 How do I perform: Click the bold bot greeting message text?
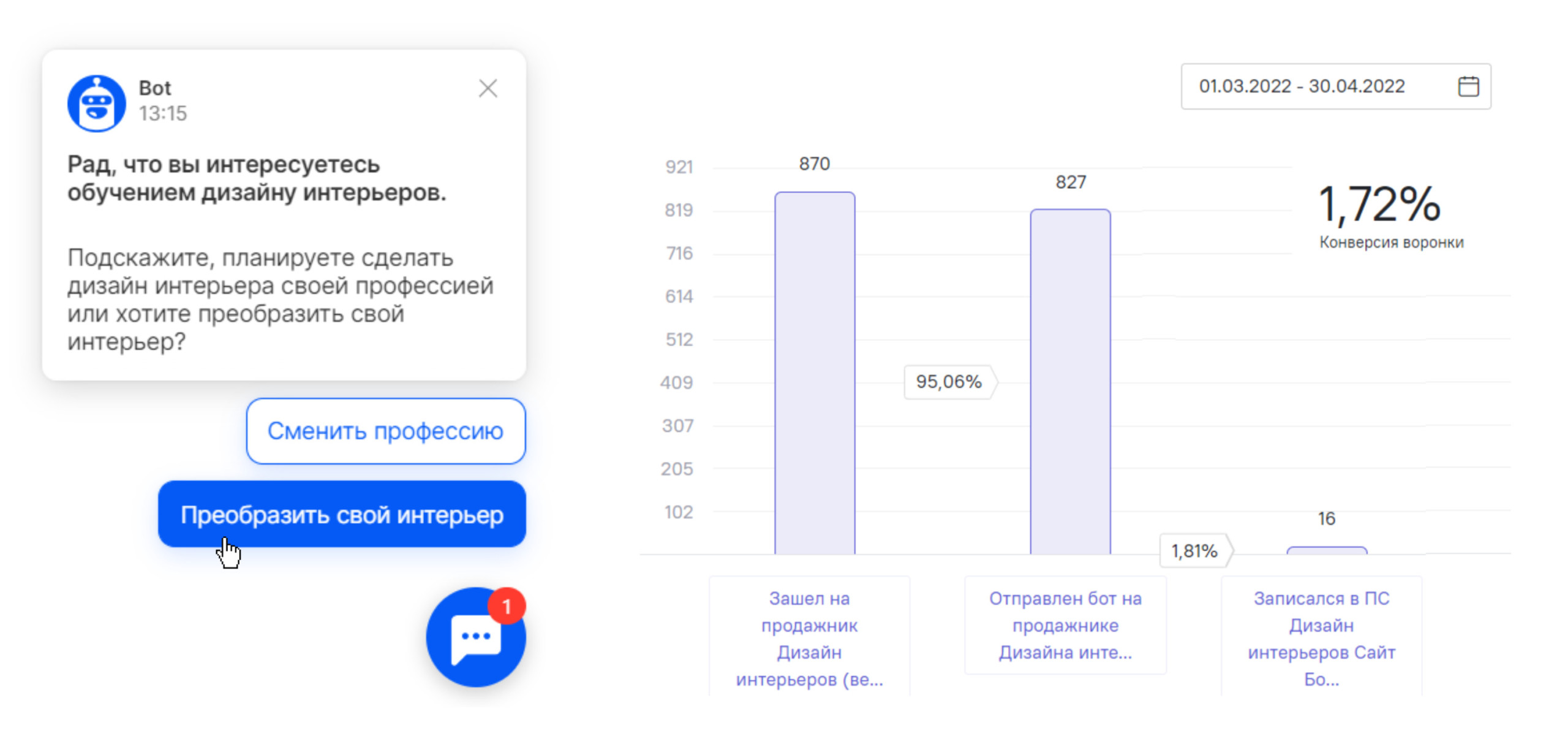click(x=257, y=178)
